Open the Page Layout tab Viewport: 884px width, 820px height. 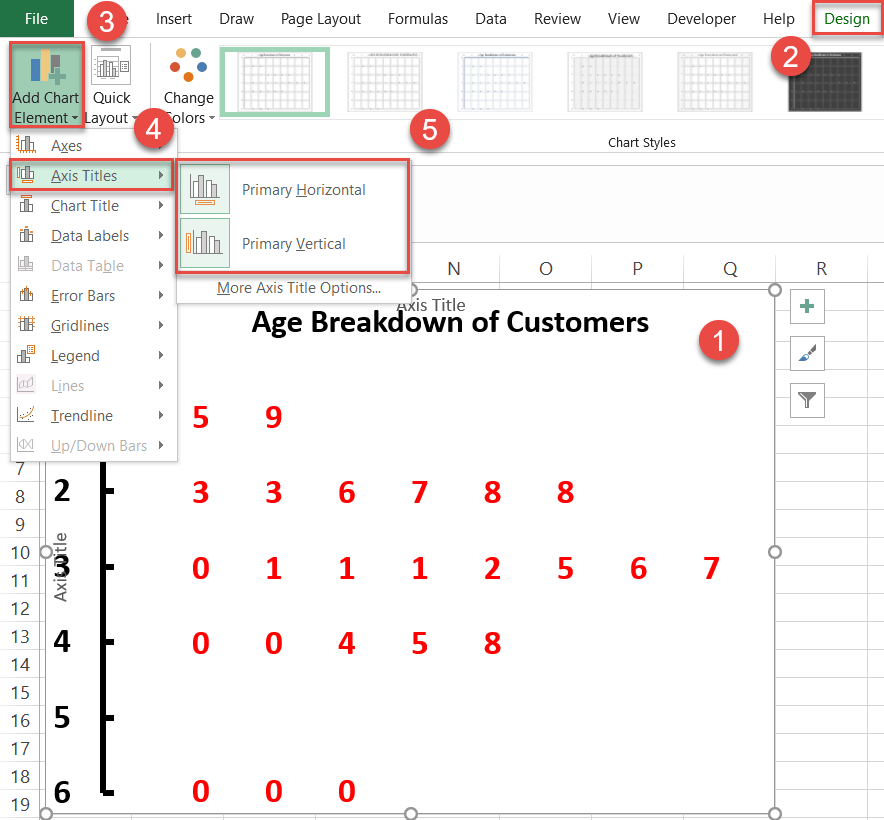pos(320,19)
